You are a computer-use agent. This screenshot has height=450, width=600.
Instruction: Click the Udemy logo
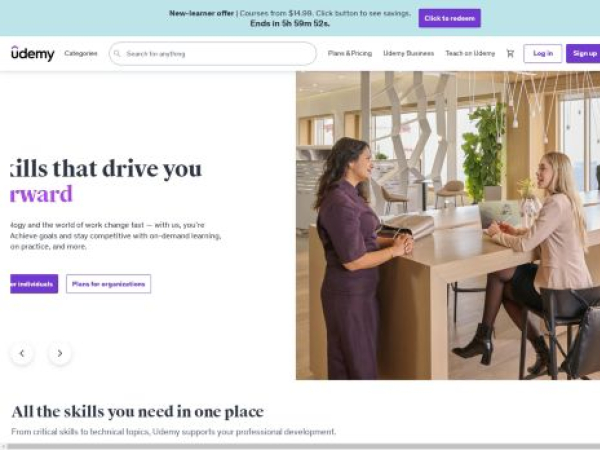33,53
